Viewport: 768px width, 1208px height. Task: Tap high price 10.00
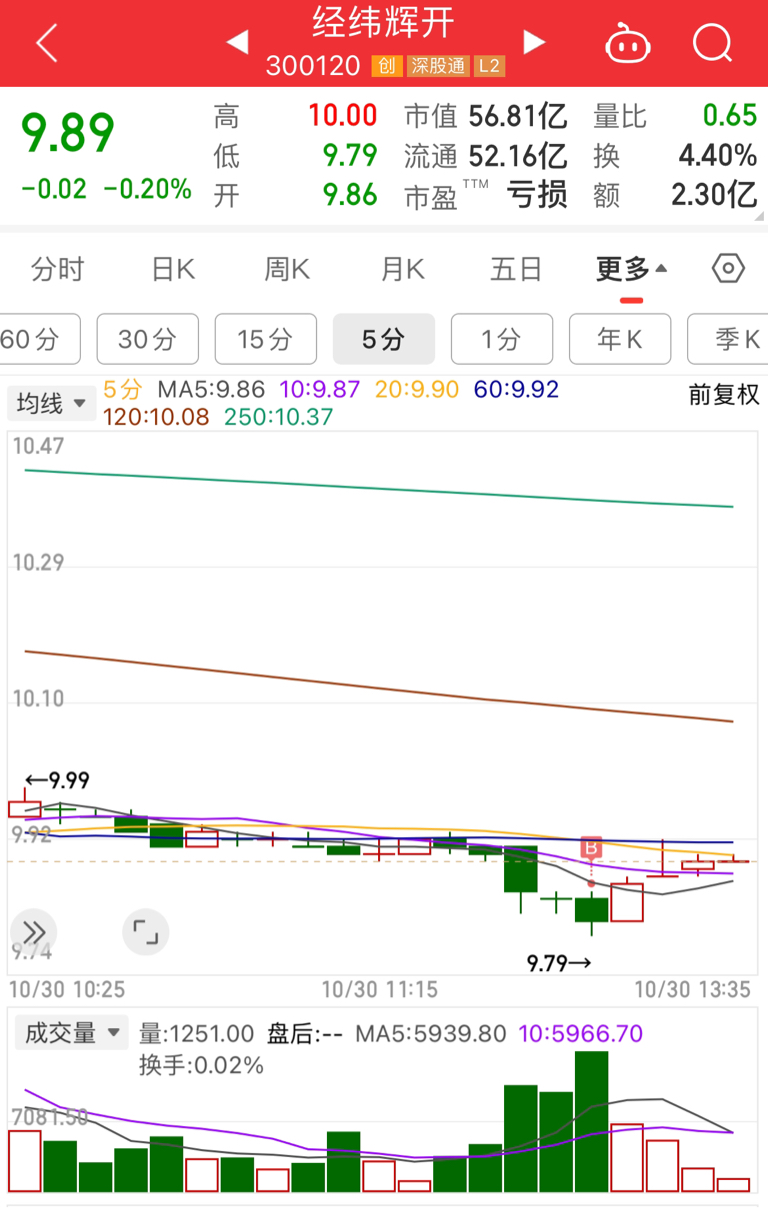coord(343,115)
